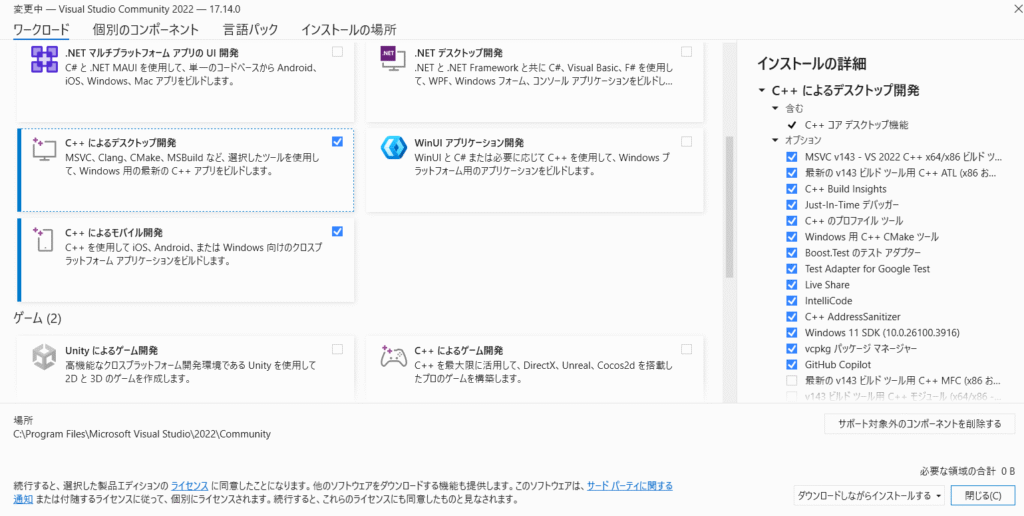1024x516 pixels.
Task: Check the .NET デスクトップ開発 workload checkbox
Action: (686, 52)
